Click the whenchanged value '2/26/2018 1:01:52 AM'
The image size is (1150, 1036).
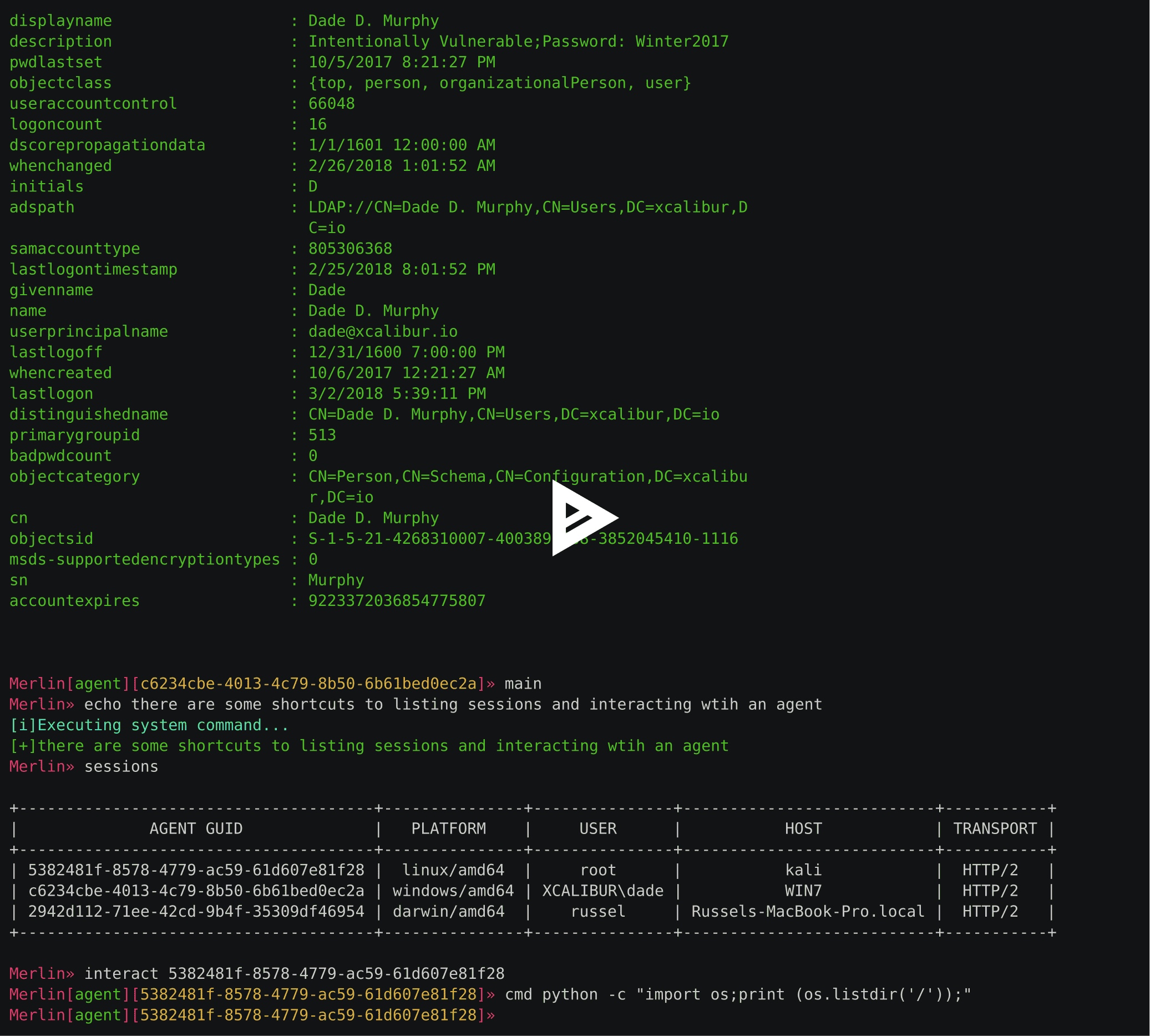(402, 166)
